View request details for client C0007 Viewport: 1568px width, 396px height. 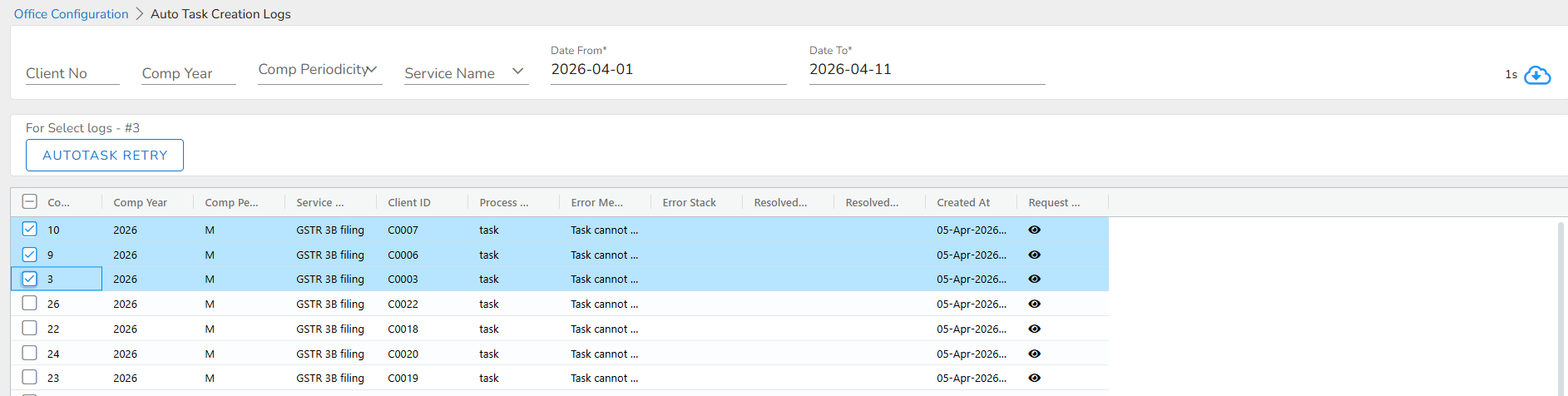(x=1034, y=230)
